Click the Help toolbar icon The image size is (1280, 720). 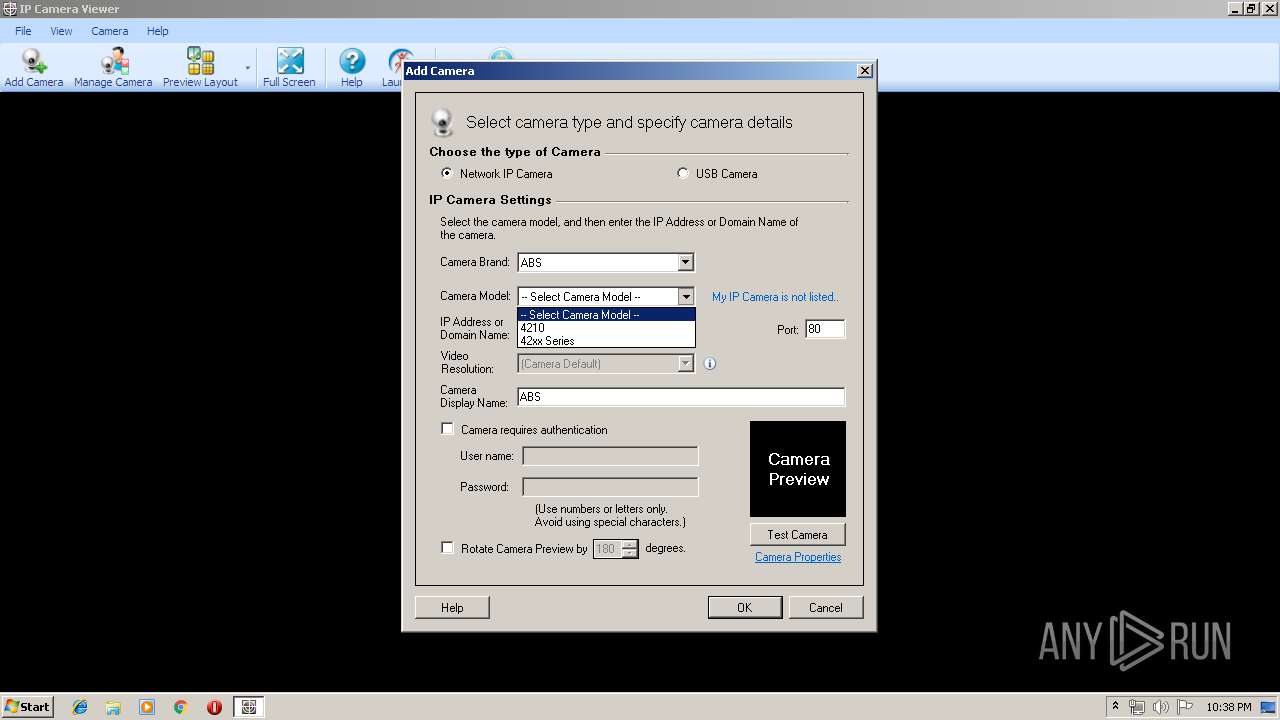pos(352,68)
